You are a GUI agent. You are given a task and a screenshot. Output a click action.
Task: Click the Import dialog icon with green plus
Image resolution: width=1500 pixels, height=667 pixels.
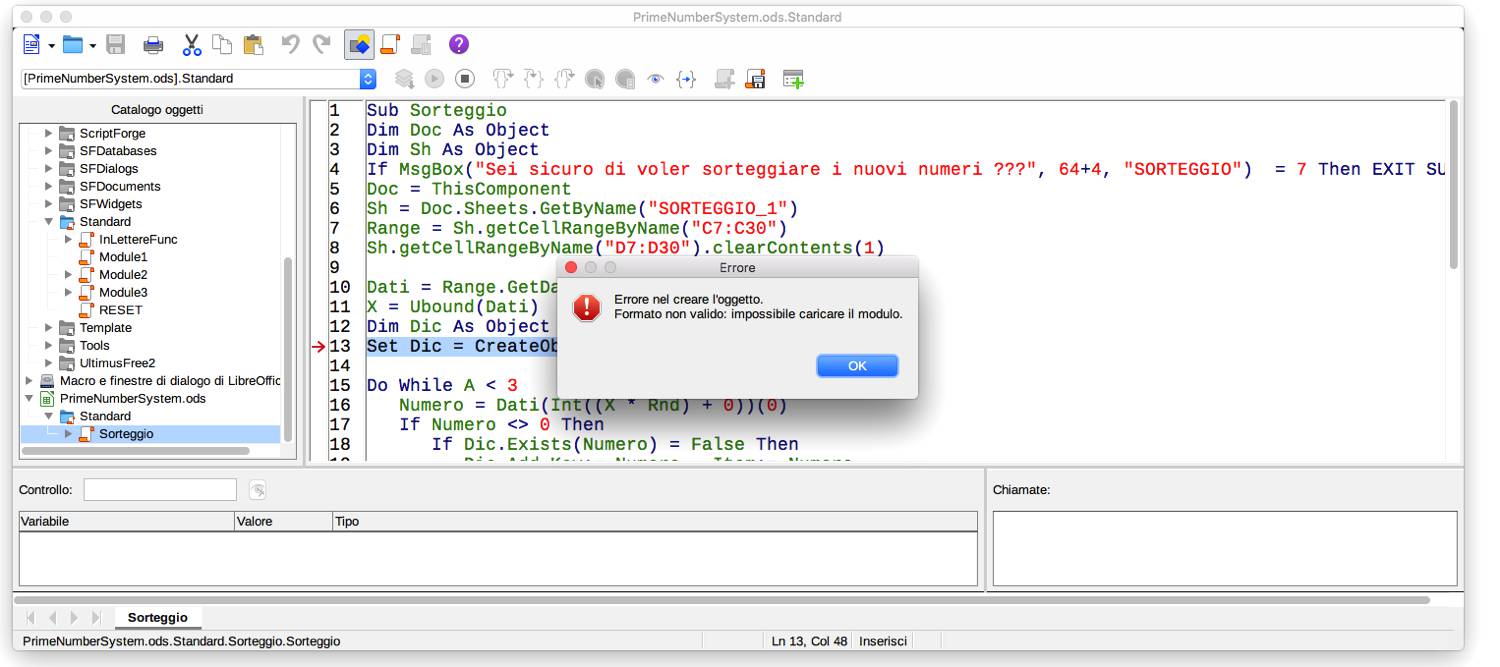pyautogui.click(x=794, y=78)
